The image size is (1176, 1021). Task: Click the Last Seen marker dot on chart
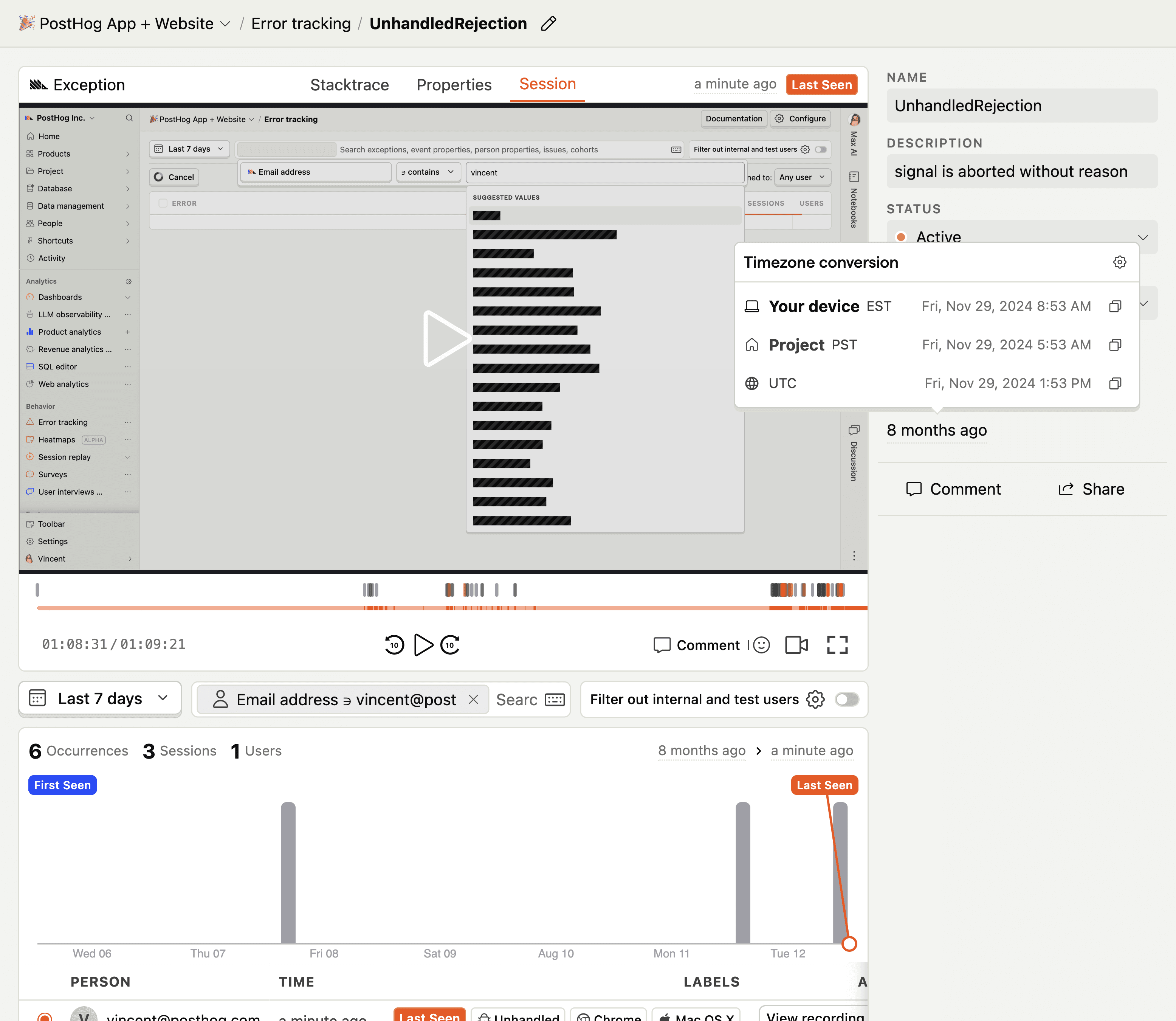849,944
